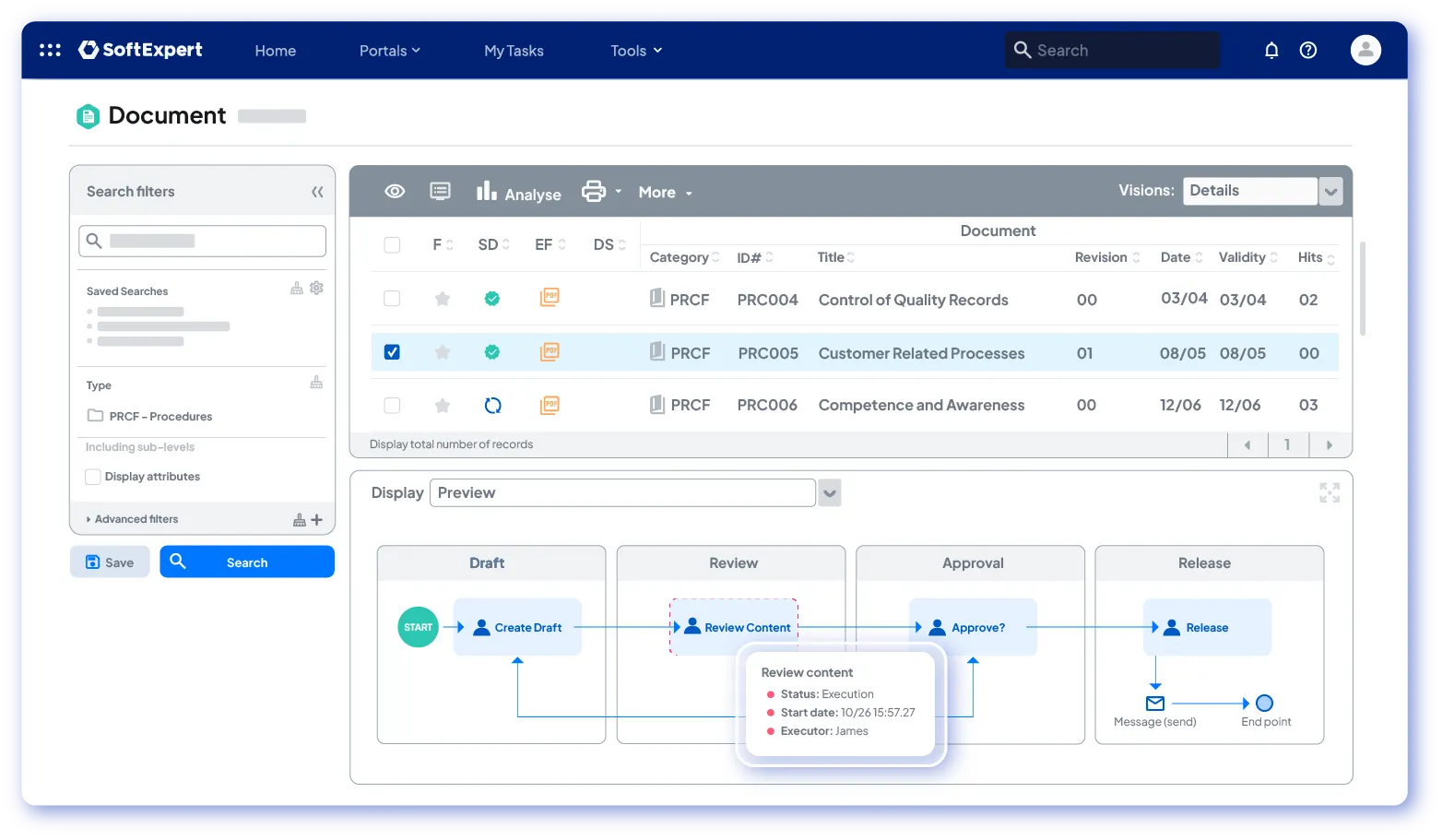Open the Visions Details dropdown
Viewport: 1442px width, 840px height.
pos(1330,192)
